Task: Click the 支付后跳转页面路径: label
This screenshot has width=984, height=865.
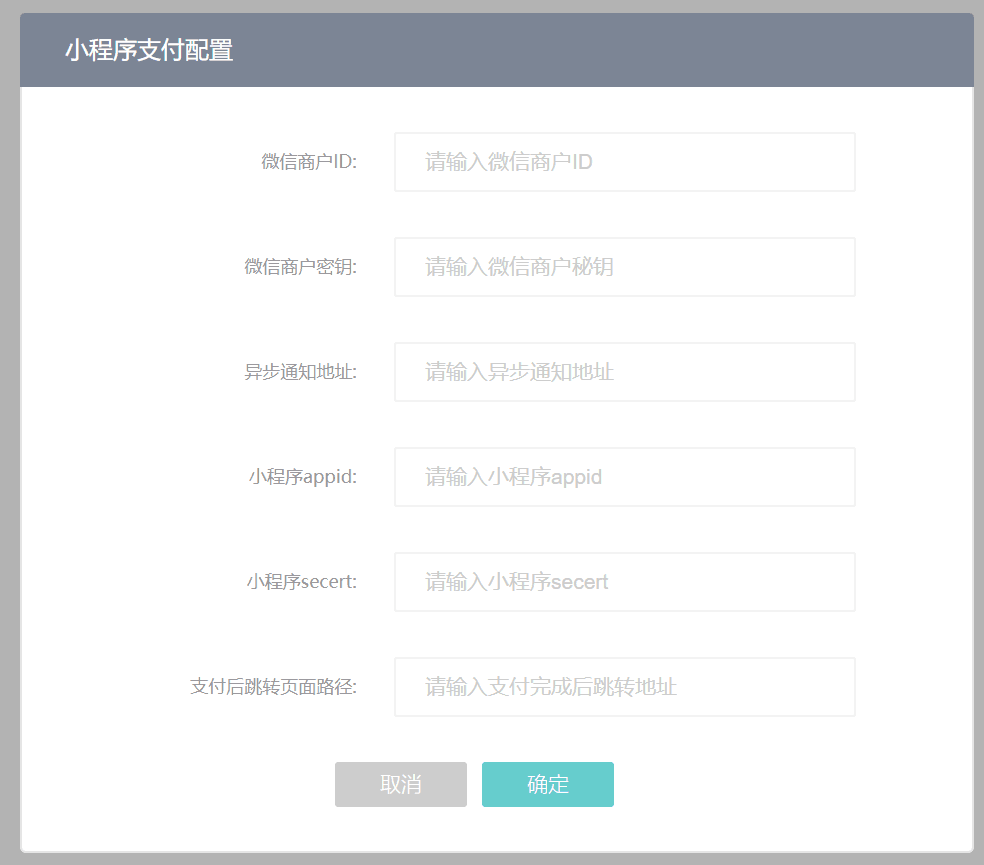Action: coord(274,687)
